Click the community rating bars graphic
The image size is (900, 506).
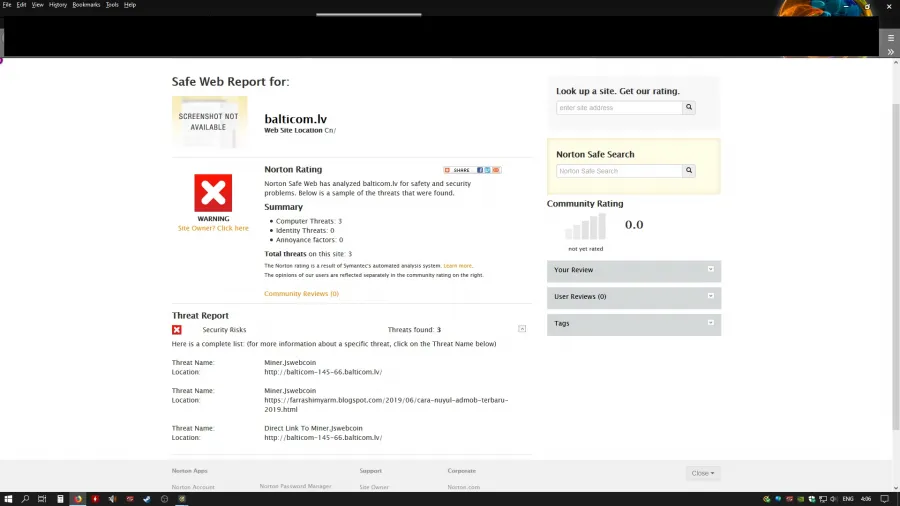pyautogui.click(x=585, y=226)
